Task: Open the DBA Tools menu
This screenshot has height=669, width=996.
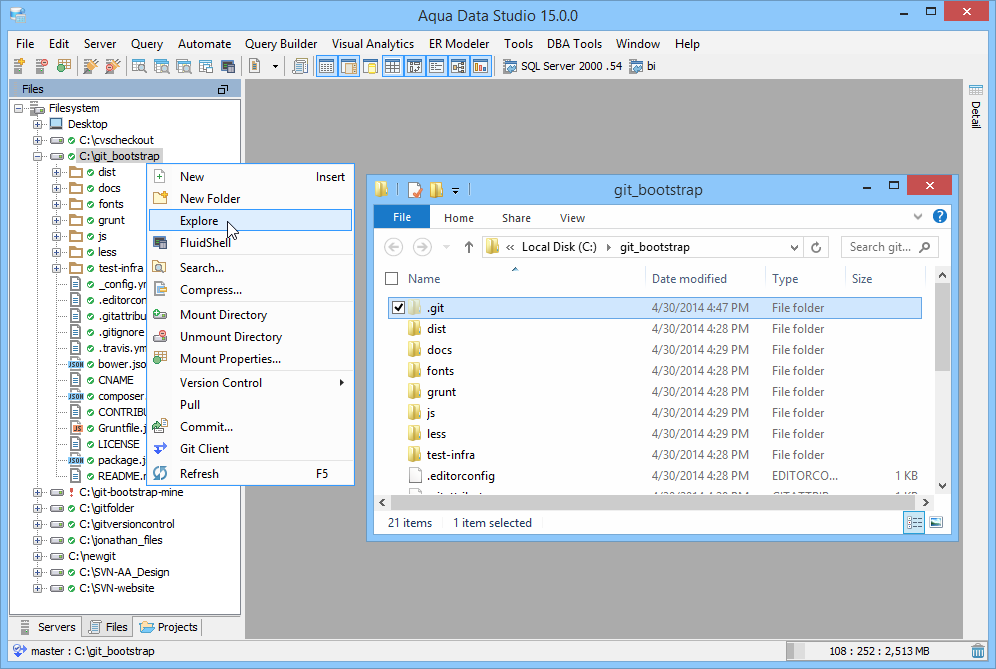Action: tap(574, 44)
